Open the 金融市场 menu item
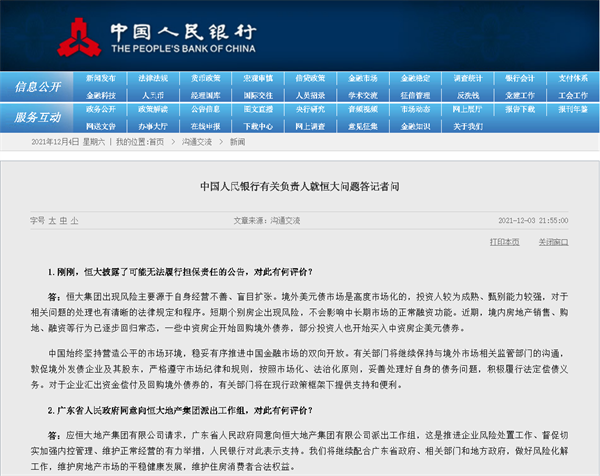Image resolution: width=600 pixels, height=476 pixels. (363, 78)
